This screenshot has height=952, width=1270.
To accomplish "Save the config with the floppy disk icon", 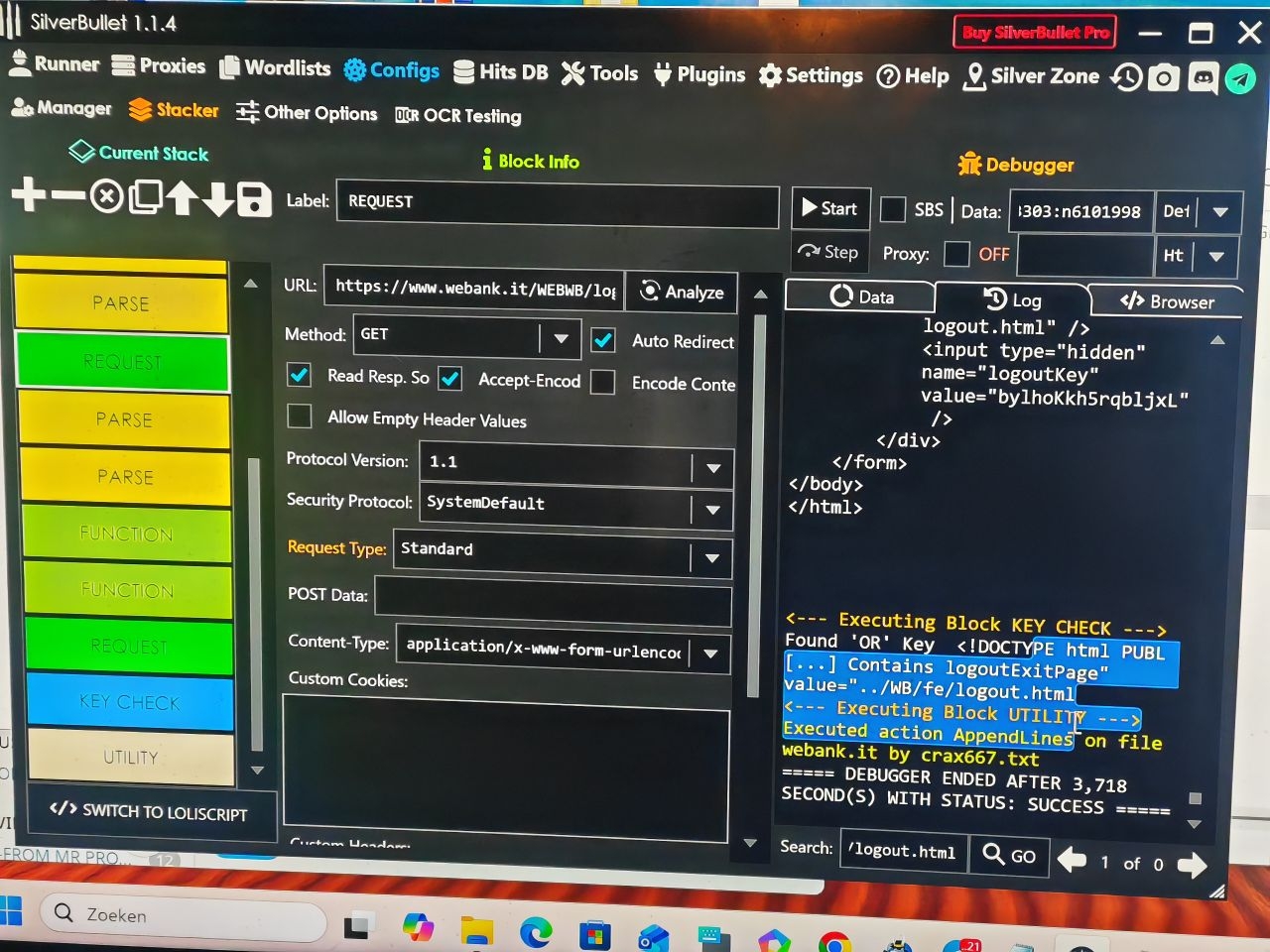I will coord(254,200).
